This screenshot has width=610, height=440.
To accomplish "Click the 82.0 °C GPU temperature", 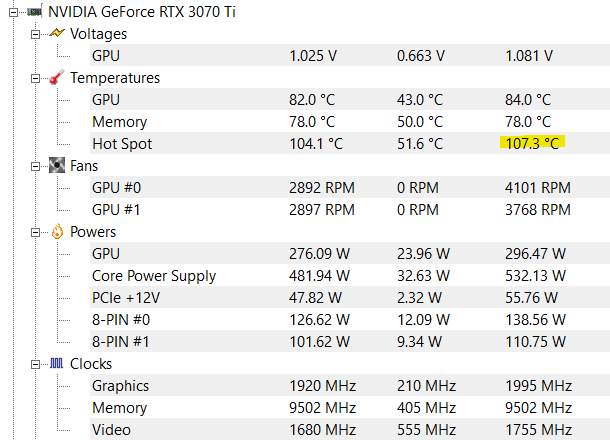I will 312,100.
